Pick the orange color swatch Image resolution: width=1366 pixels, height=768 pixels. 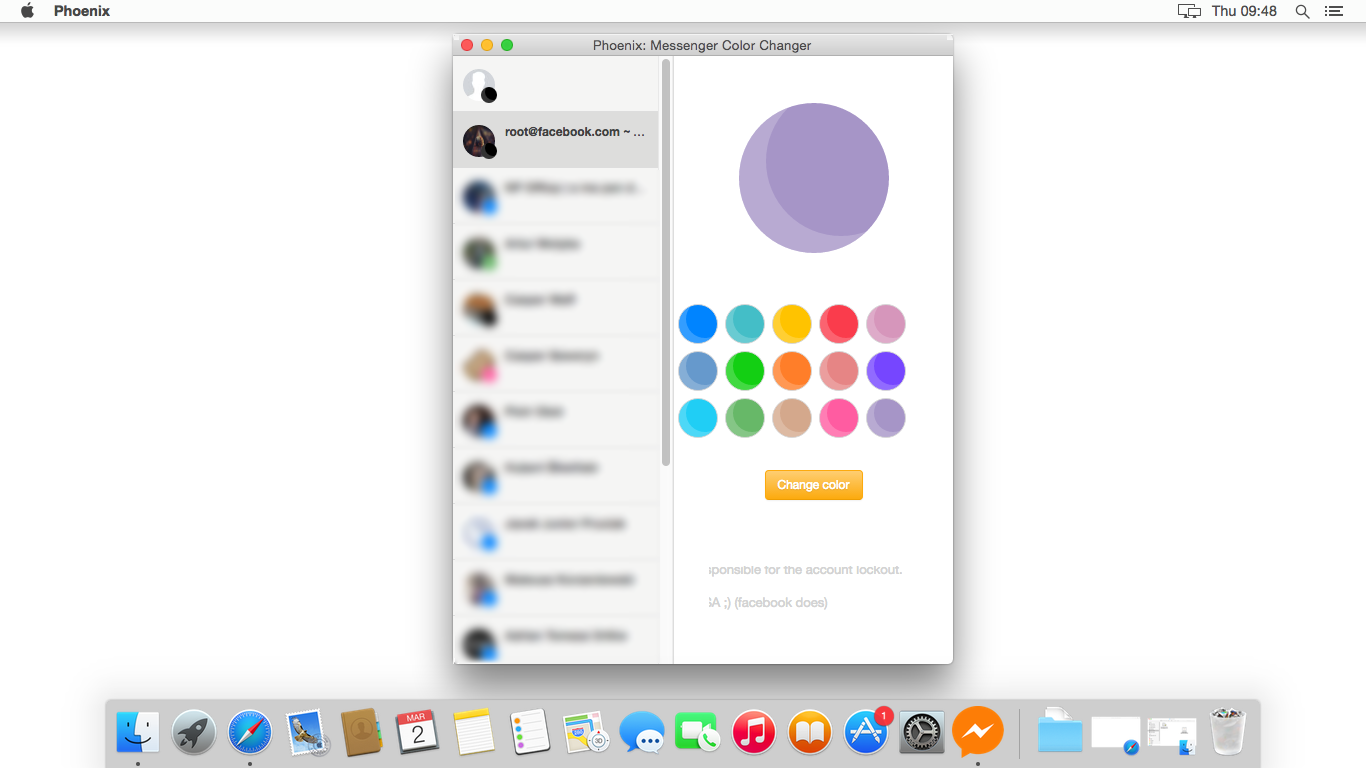pyautogui.click(x=792, y=371)
